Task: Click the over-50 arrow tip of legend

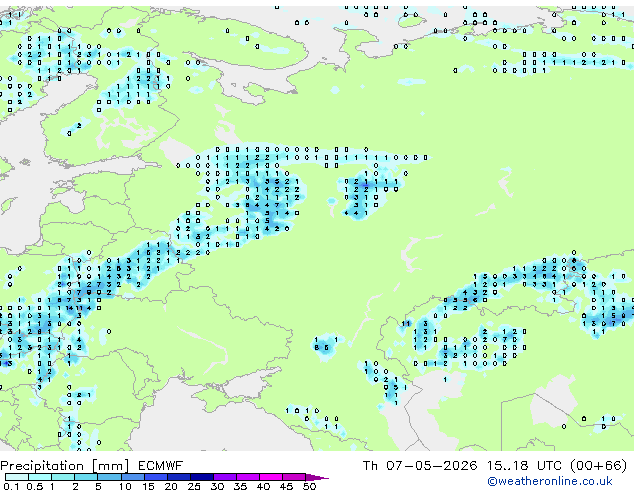Action: [317, 477]
